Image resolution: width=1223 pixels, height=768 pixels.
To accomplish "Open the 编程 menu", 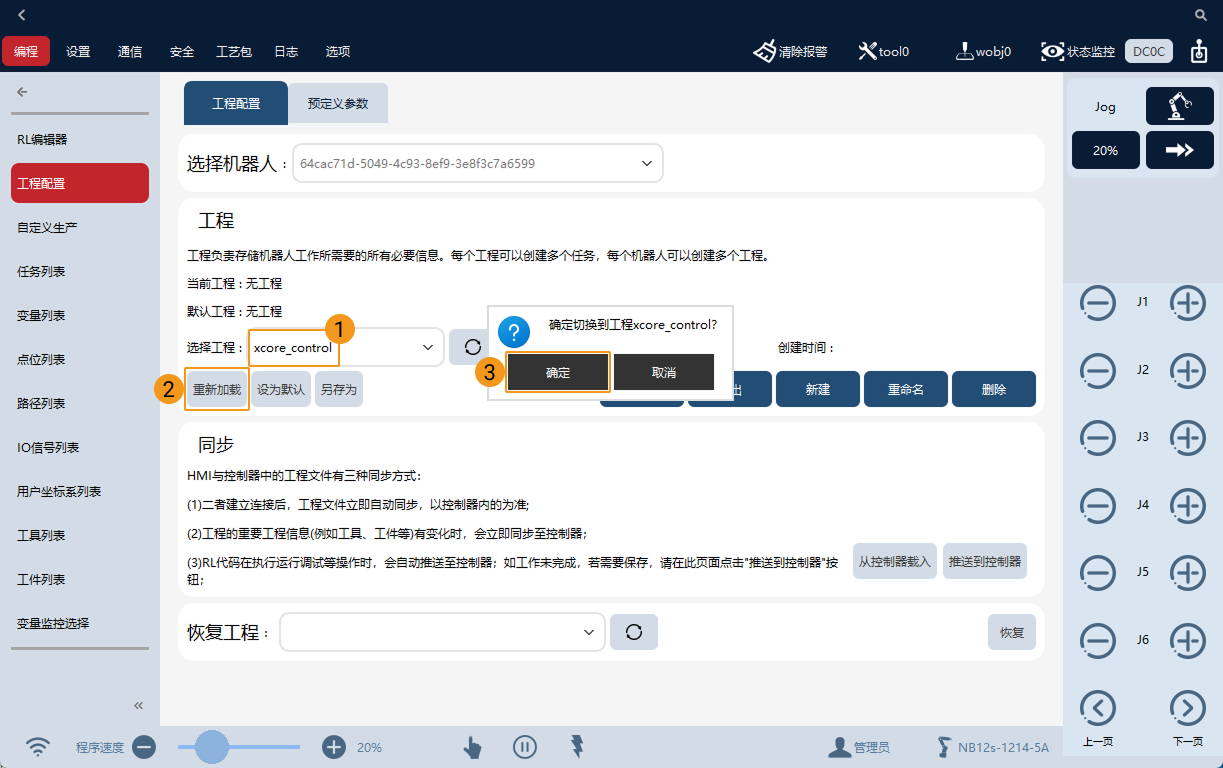I will (26, 51).
